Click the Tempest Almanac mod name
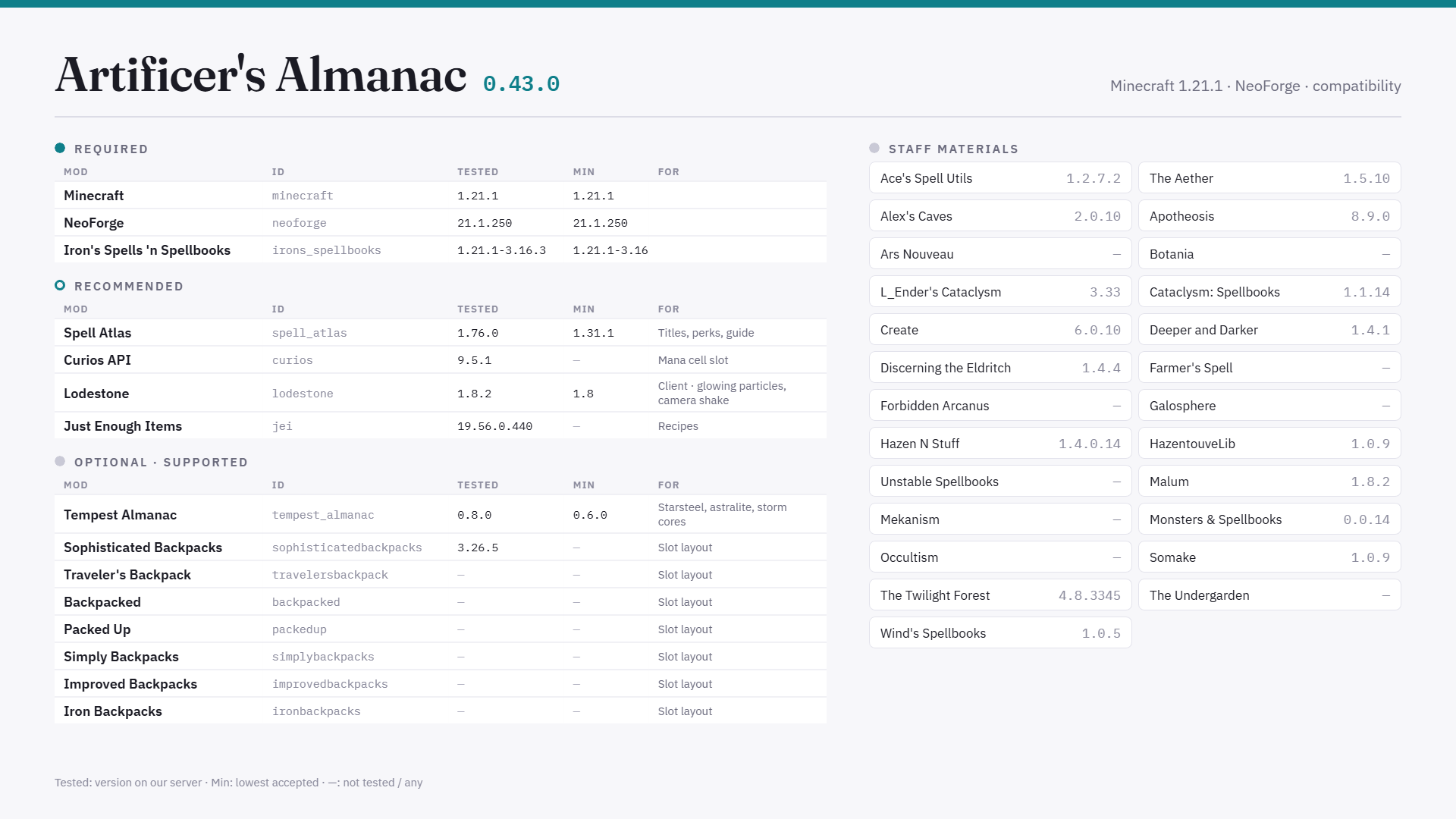Image resolution: width=1456 pixels, height=819 pixels. 121,515
